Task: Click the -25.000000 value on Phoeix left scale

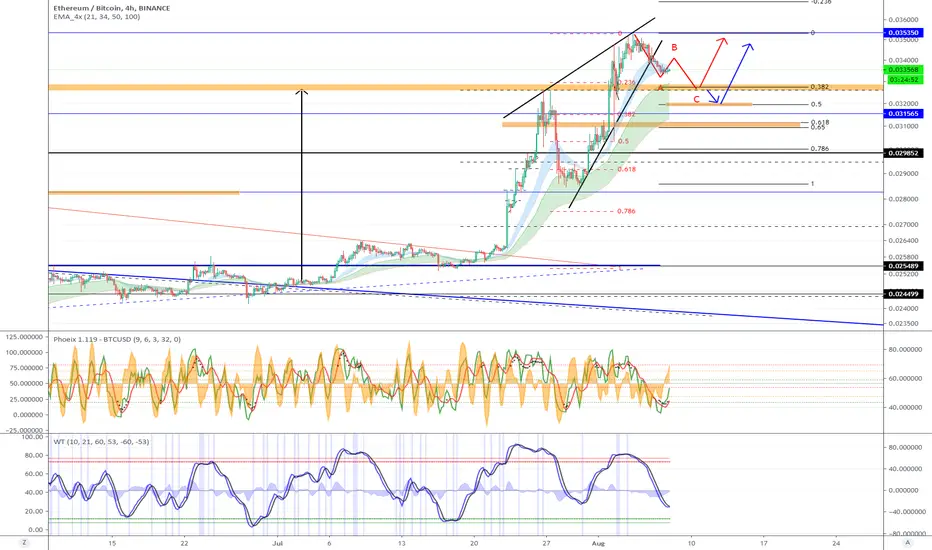Action: (24, 430)
